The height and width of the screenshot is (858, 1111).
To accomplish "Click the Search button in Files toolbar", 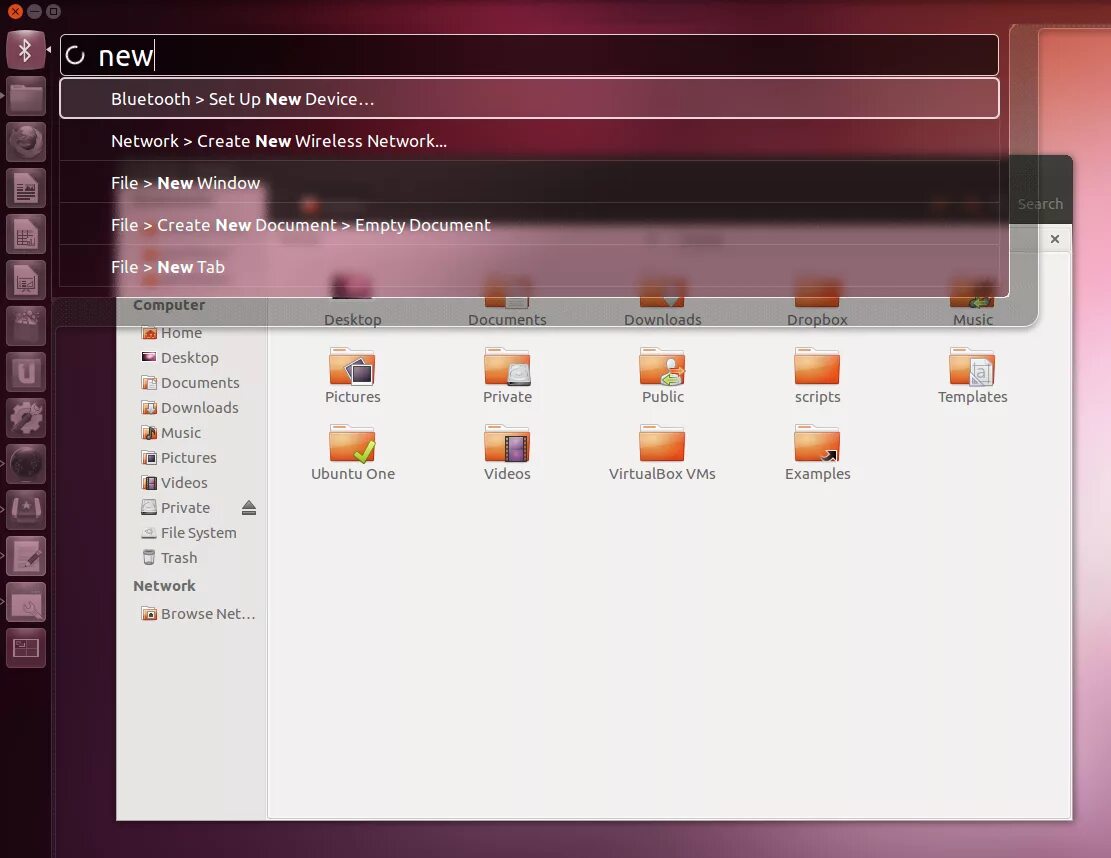I will 1039,204.
